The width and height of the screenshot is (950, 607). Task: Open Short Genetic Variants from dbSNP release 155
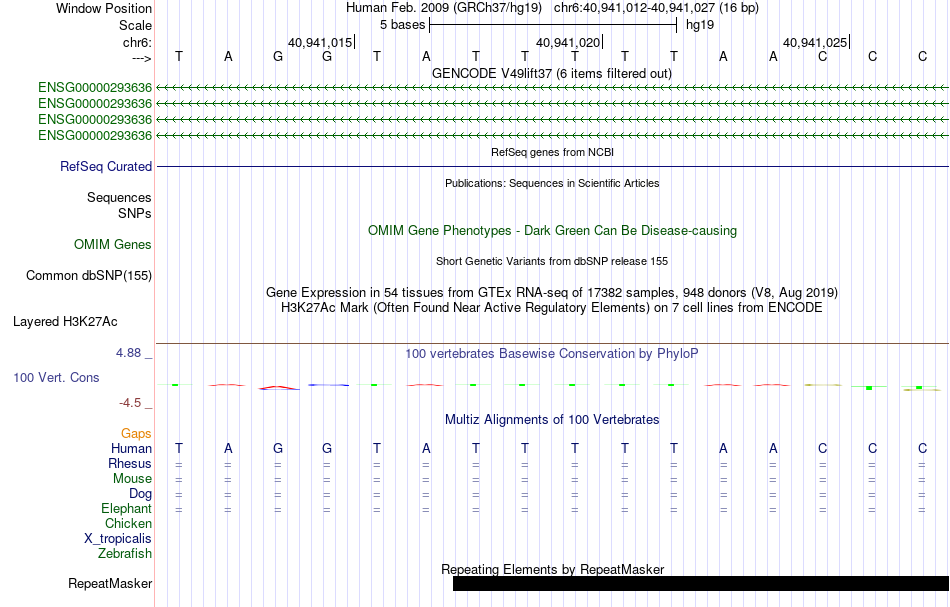point(552,261)
